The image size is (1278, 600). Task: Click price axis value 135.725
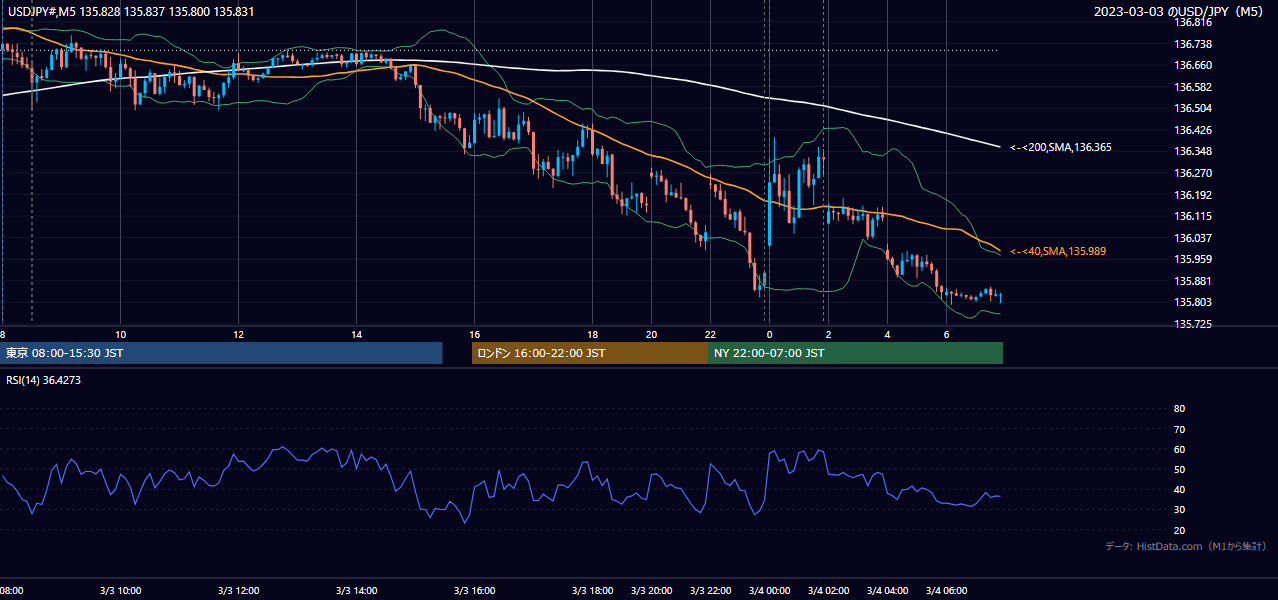coord(1192,324)
